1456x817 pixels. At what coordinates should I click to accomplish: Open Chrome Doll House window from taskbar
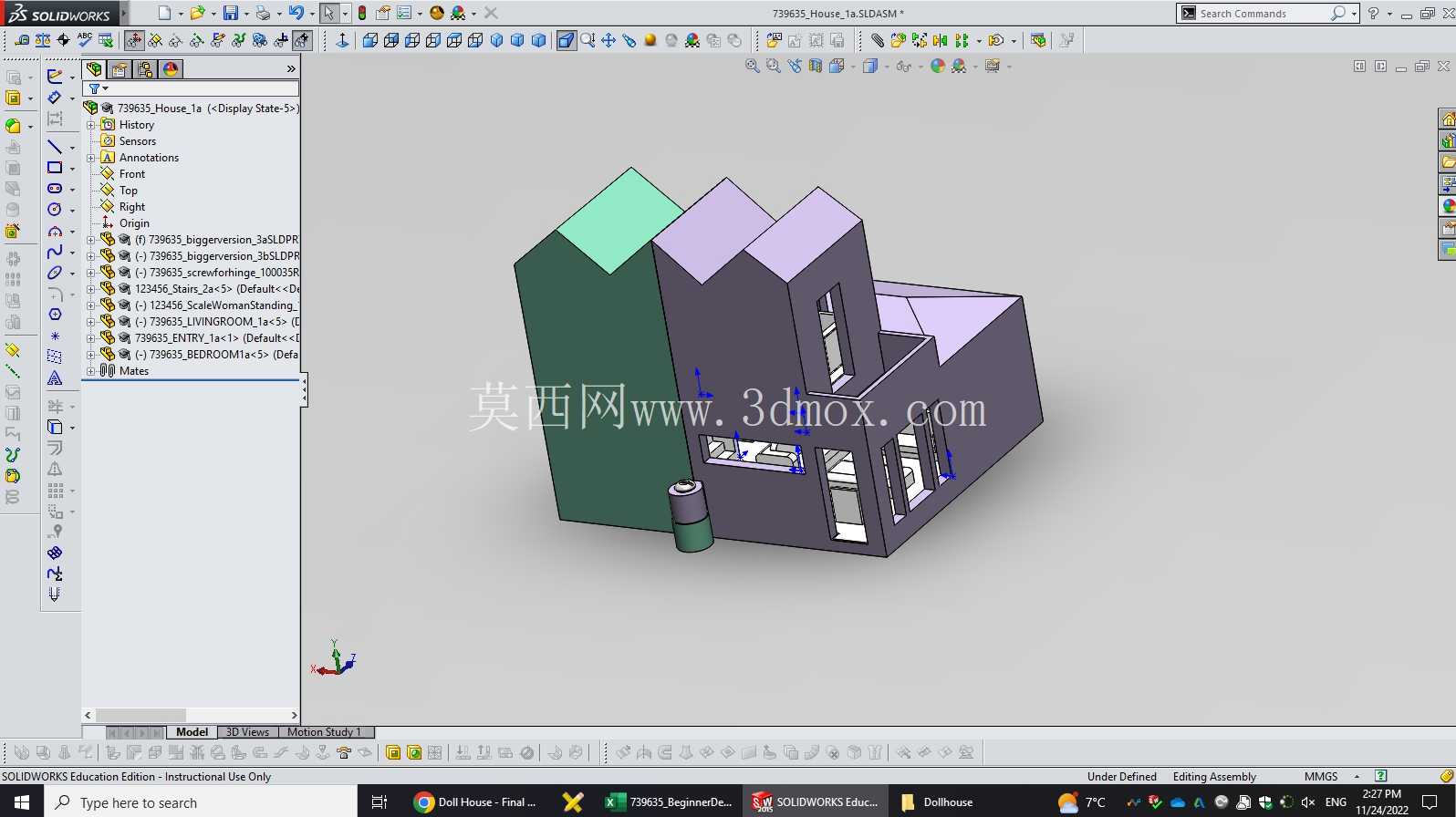click(475, 802)
